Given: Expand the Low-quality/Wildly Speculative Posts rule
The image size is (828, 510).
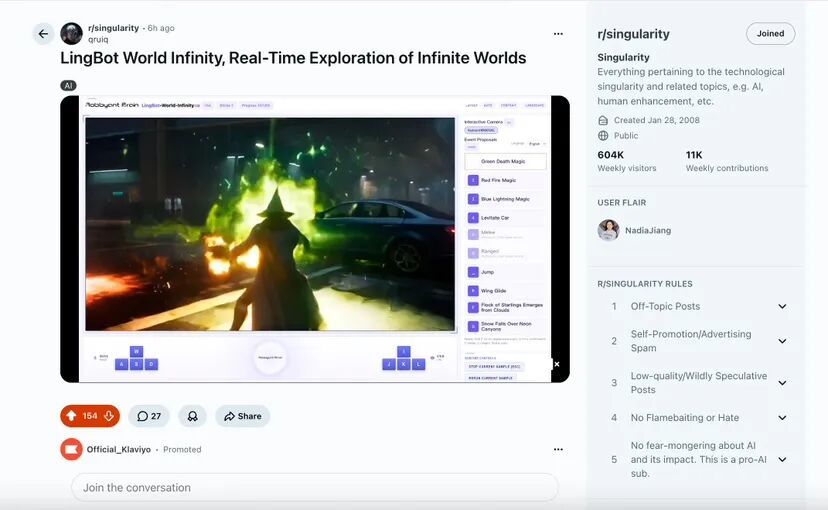Looking at the screenshot, I should click(782, 383).
